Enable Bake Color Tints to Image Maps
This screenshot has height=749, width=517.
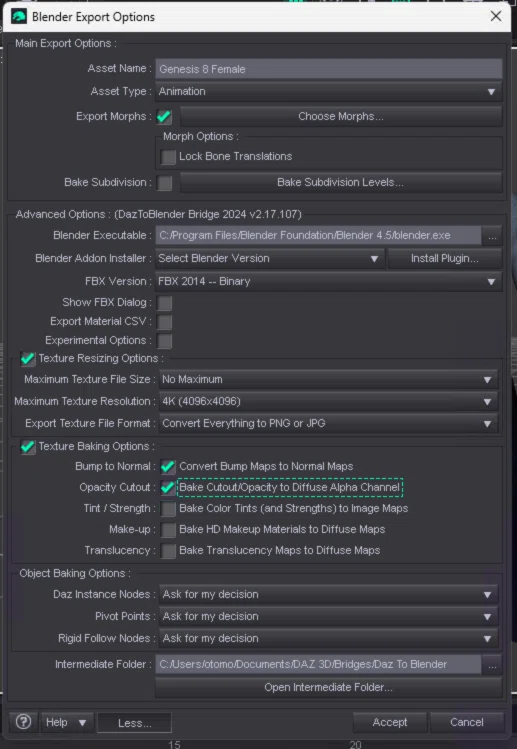pyautogui.click(x=168, y=509)
